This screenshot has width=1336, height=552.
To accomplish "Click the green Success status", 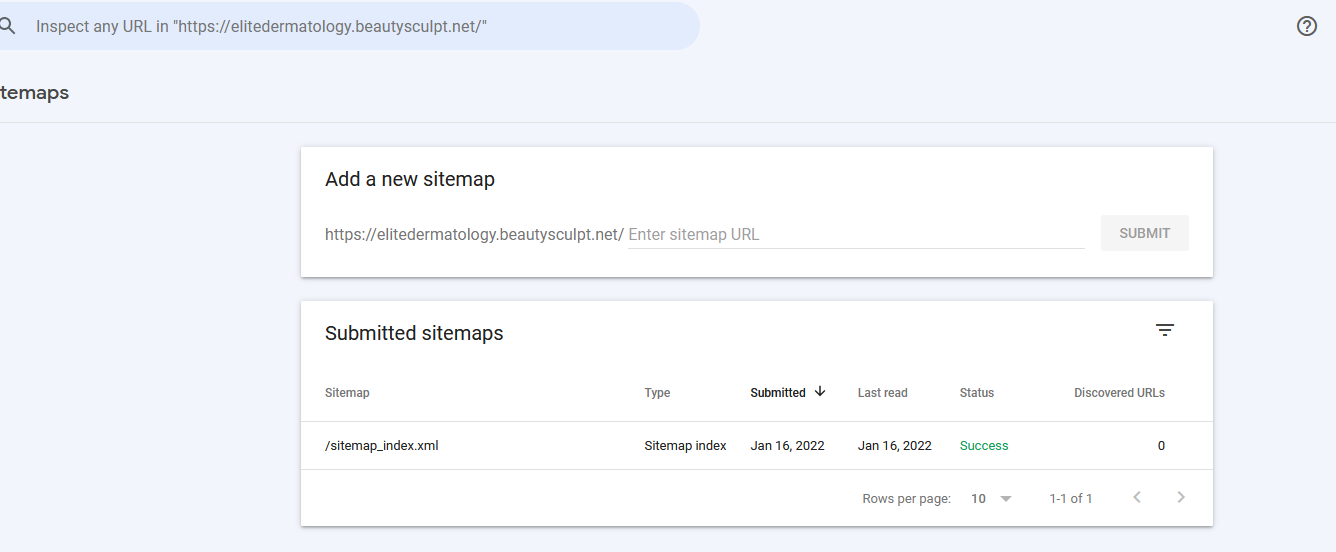I will coord(984,446).
